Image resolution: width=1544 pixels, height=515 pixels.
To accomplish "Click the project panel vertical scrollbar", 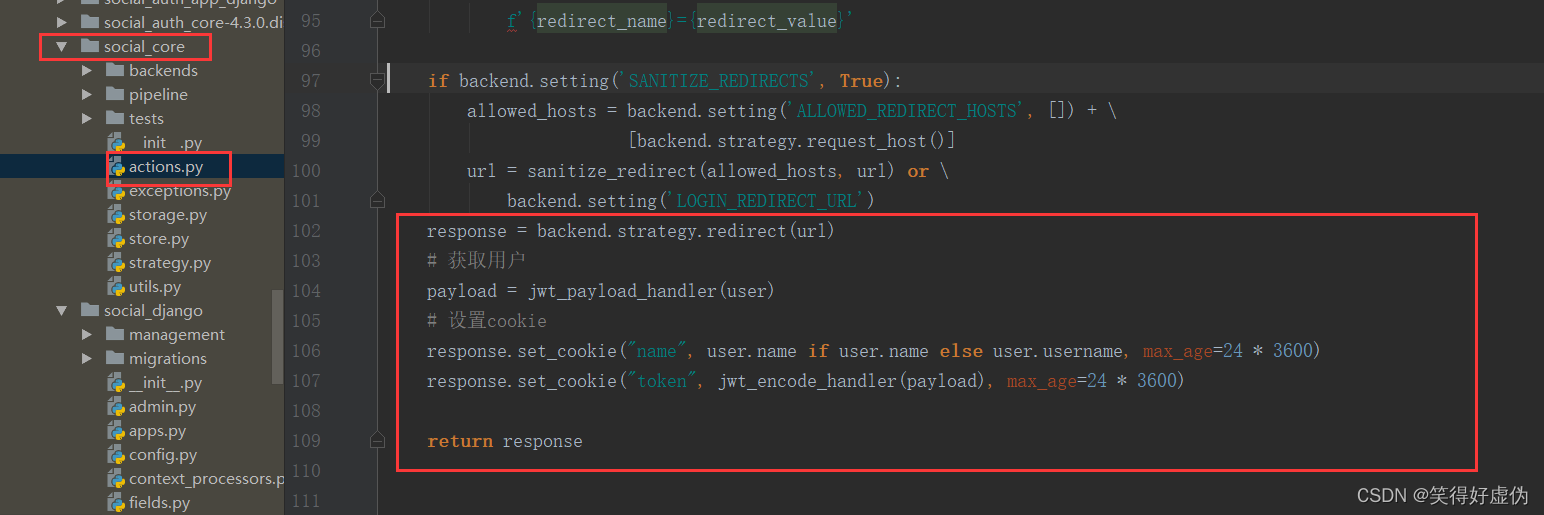I will (x=277, y=337).
